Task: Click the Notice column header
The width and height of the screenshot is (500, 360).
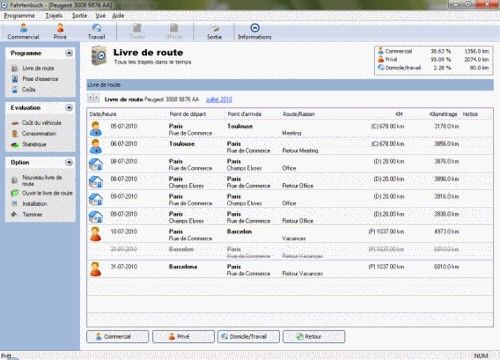Action: pos(470,114)
